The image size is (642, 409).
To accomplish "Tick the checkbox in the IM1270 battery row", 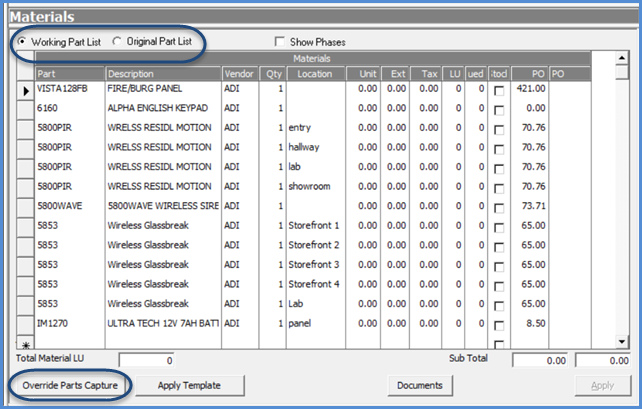I will [x=499, y=325].
